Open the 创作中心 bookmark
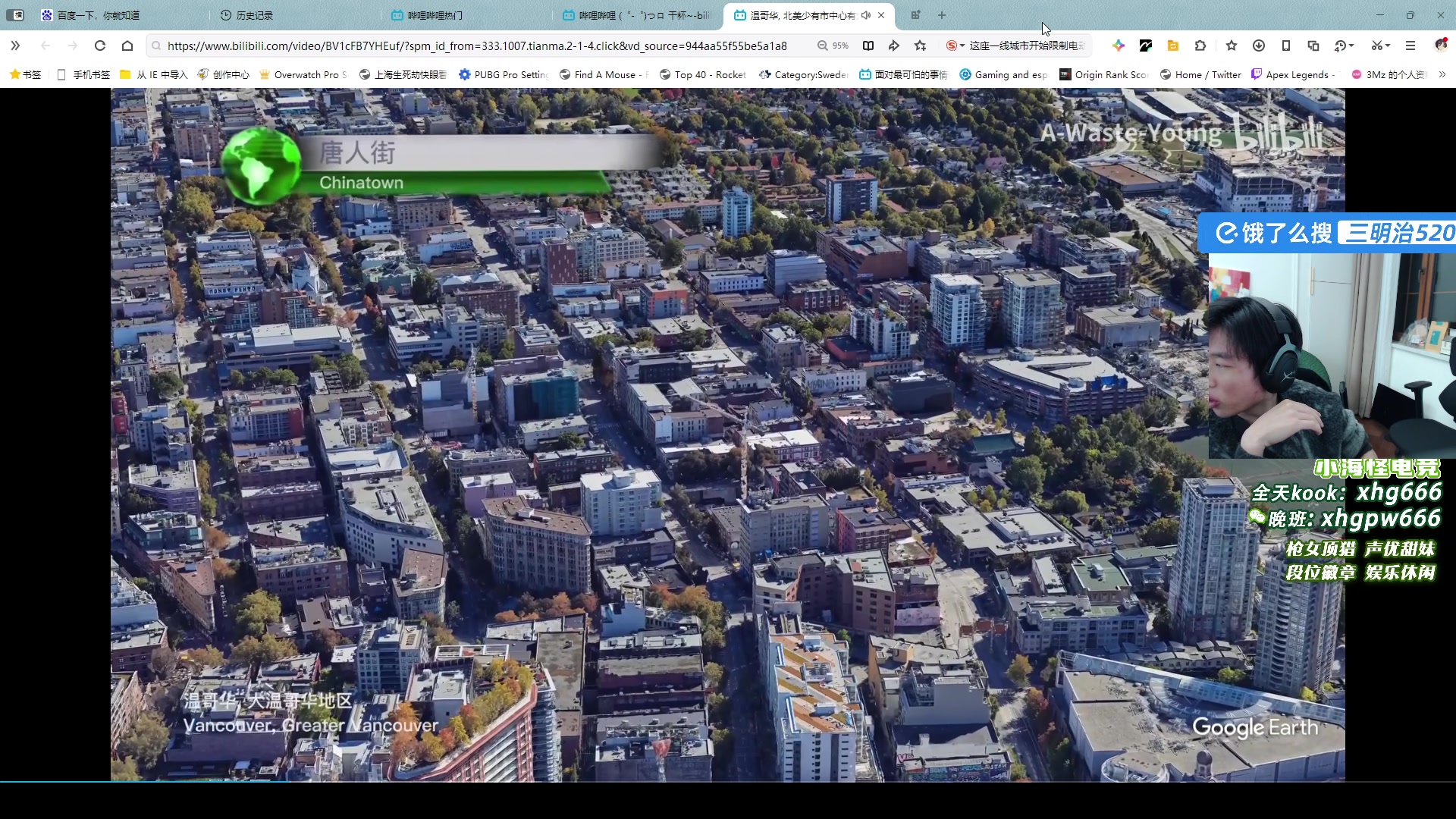This screenshot has width=1456, height=819. tap(223, 74)
